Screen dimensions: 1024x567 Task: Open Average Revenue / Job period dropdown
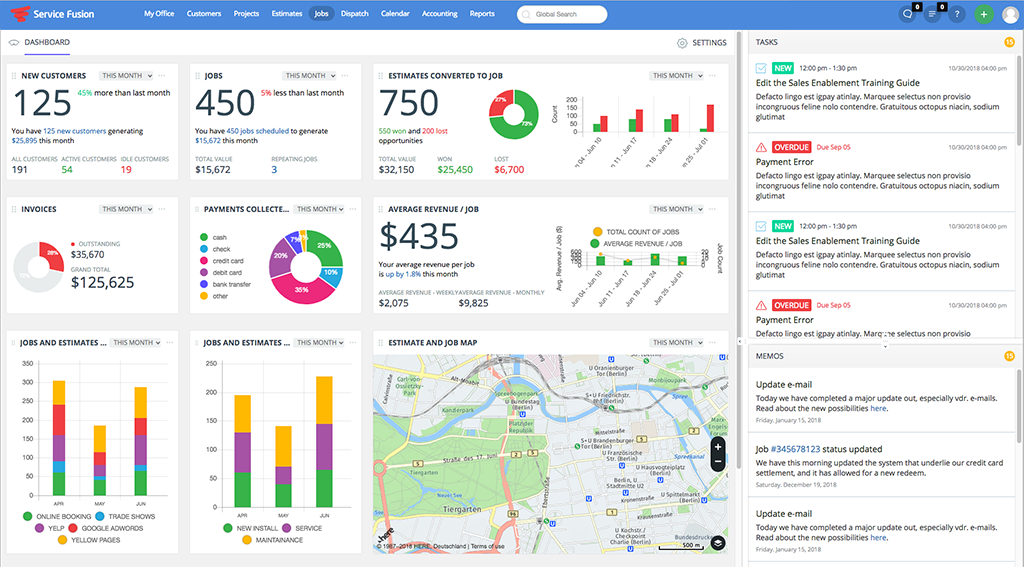(x=676, y=209)
